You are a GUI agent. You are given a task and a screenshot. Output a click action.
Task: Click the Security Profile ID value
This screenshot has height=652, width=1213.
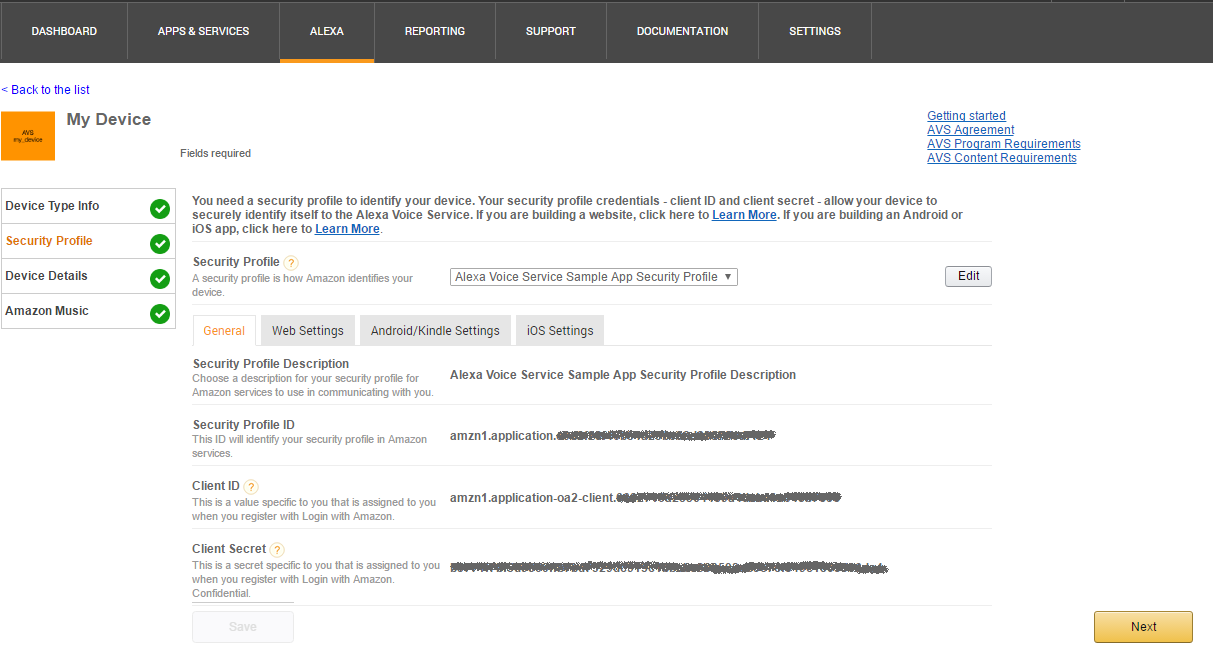[613, 436]
